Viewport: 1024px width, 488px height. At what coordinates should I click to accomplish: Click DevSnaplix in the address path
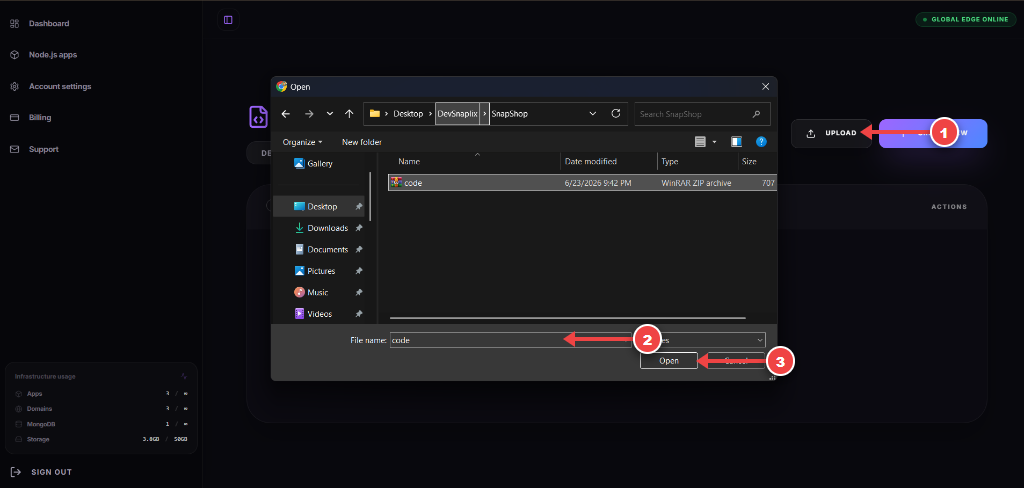tap(457, 114)
